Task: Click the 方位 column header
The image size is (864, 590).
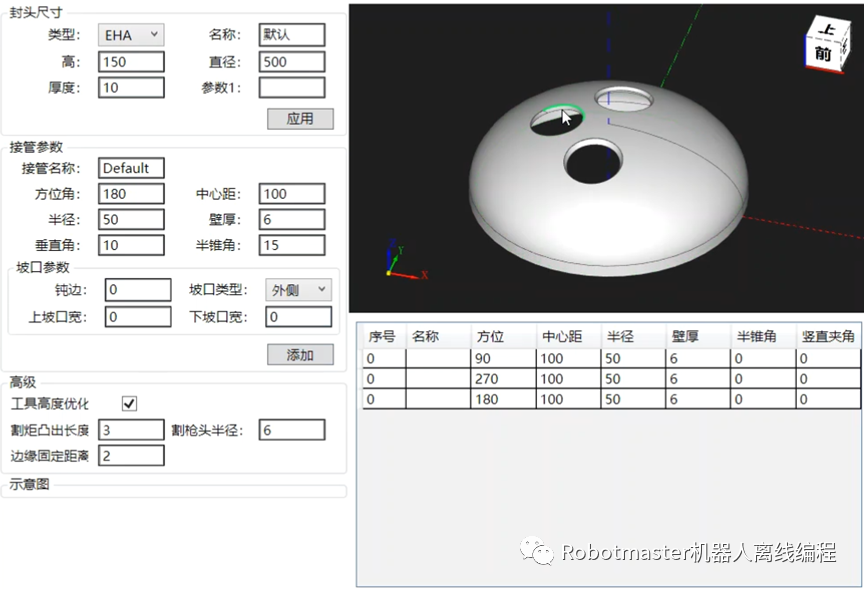Action: point(503,337)
